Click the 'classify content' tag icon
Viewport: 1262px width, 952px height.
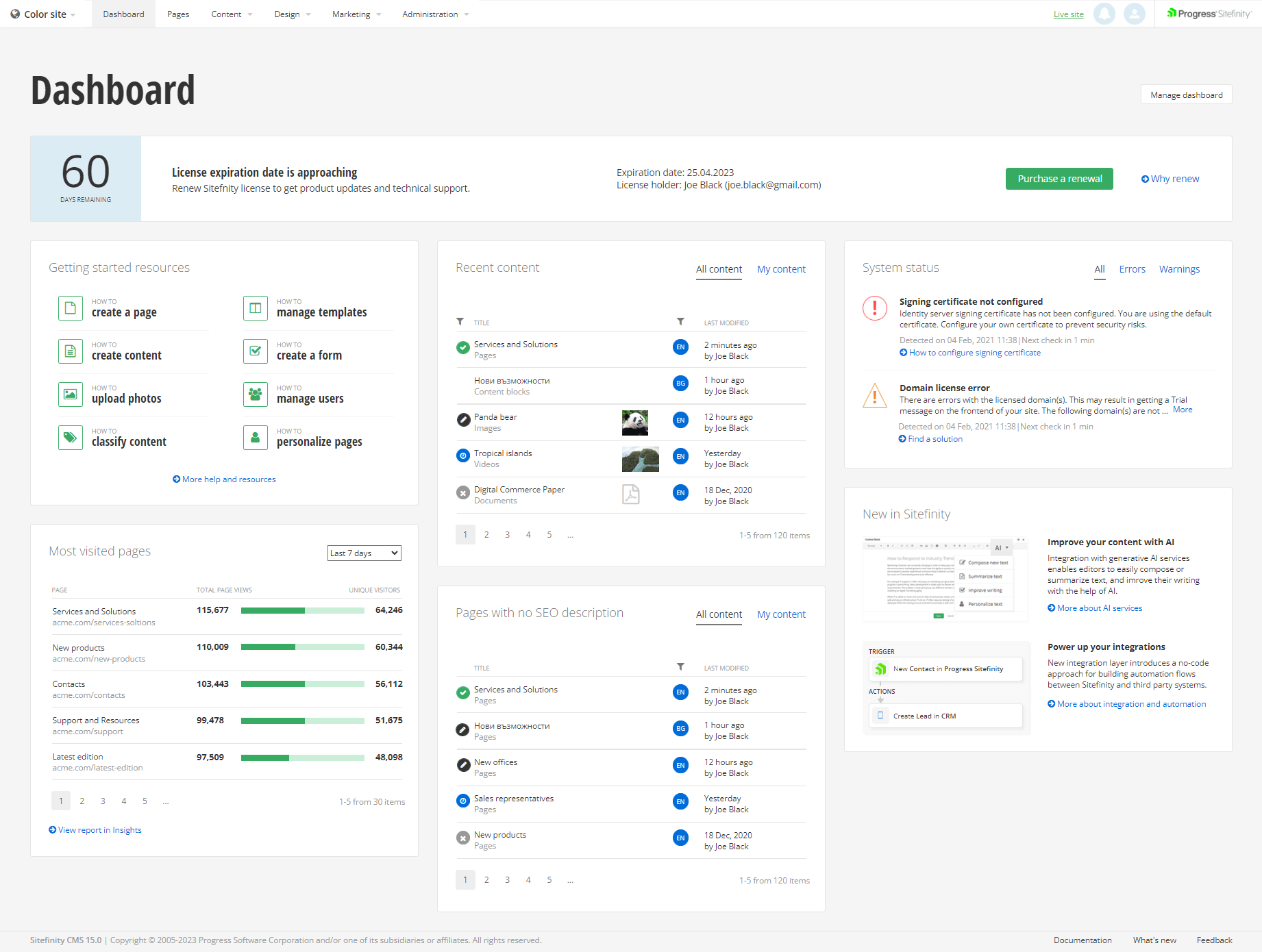tap(70, 438)
